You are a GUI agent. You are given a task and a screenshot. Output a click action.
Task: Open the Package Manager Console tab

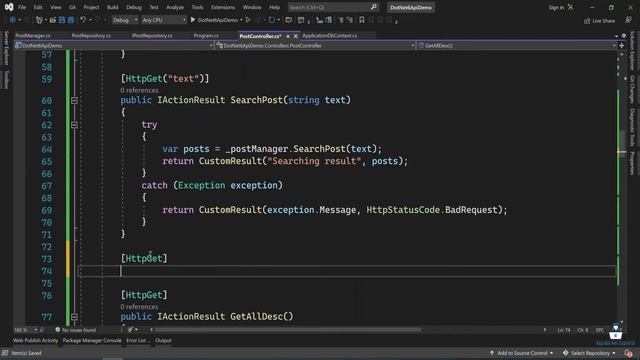coord(92,340)
